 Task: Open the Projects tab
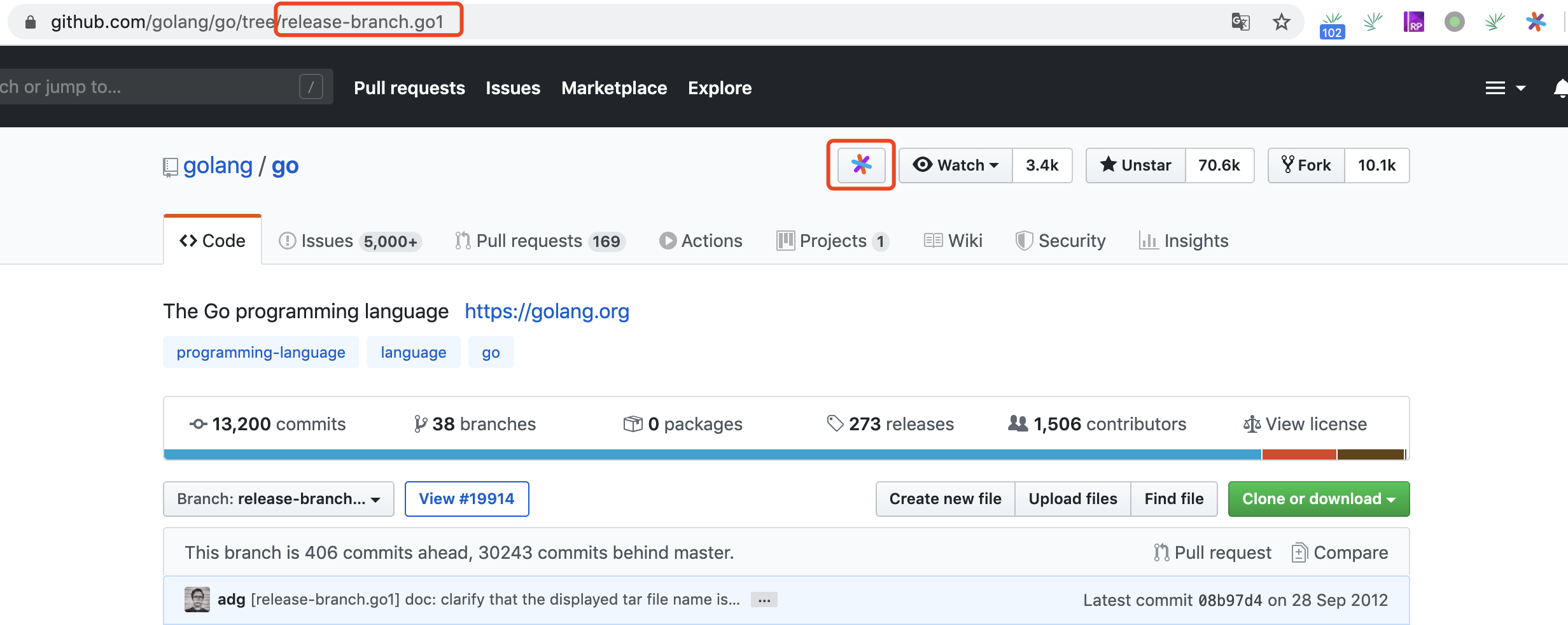pos(832,241)
